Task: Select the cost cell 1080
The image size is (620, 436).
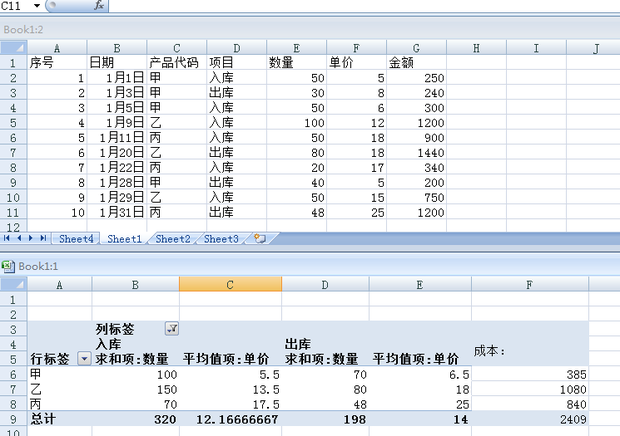Action: click(529, 389)
